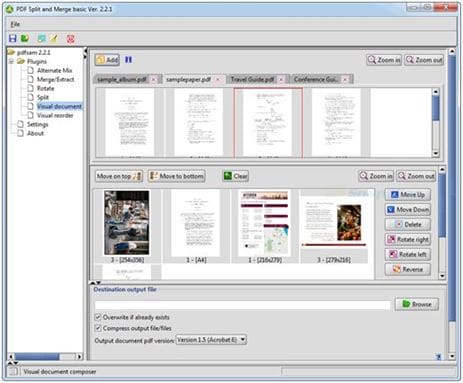This screenshot has height=383, width=463.
Task: Select the Visual reorder plugin item
Action: 55,115
